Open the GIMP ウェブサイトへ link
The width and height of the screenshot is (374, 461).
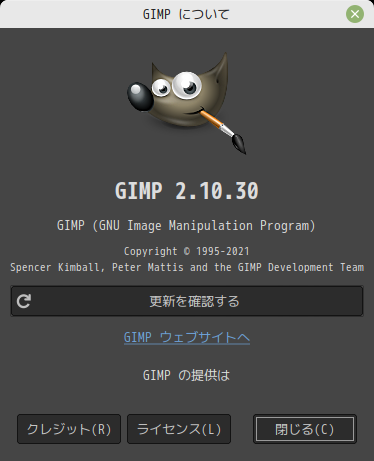[187, 337]
